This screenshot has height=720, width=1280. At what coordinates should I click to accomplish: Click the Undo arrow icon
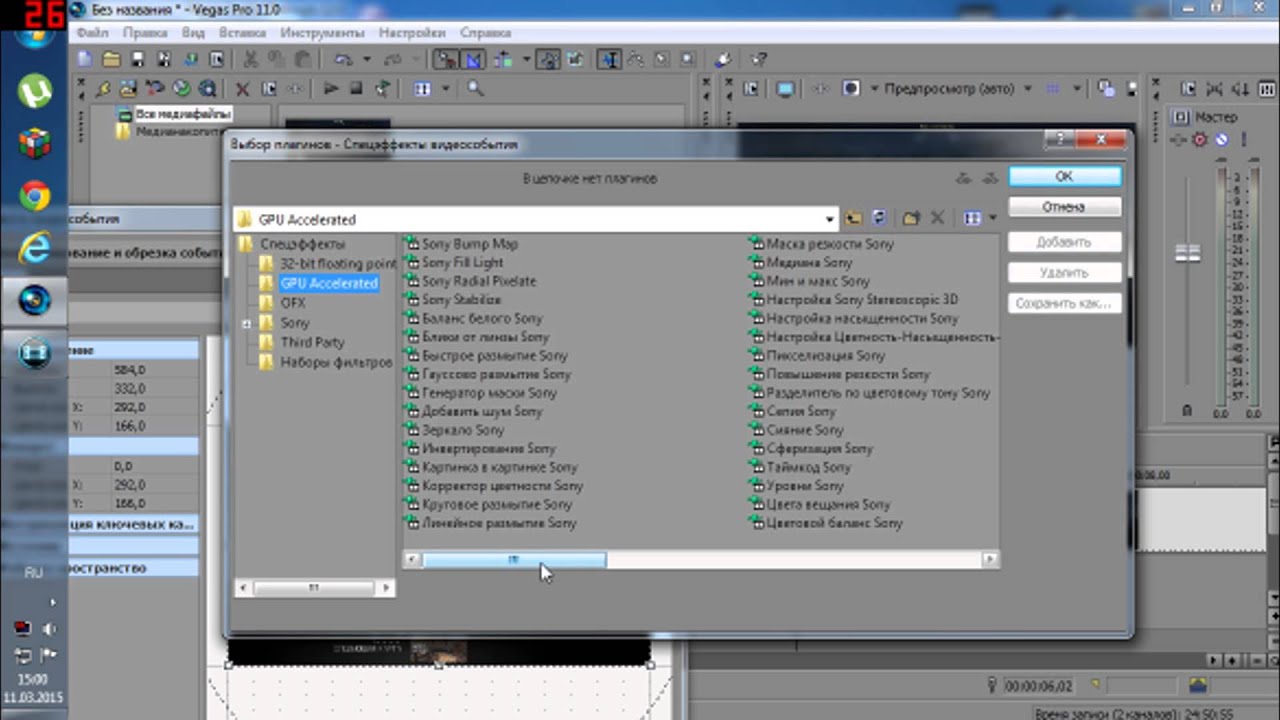click(342, 59)
